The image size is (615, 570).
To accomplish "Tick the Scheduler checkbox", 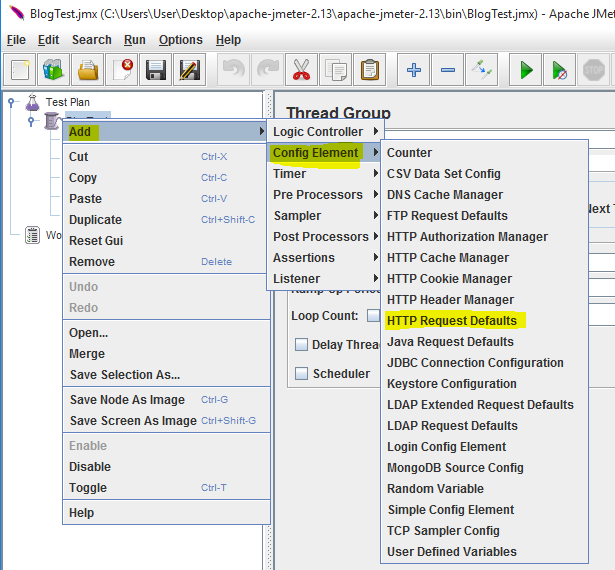I will pos(301,373).
